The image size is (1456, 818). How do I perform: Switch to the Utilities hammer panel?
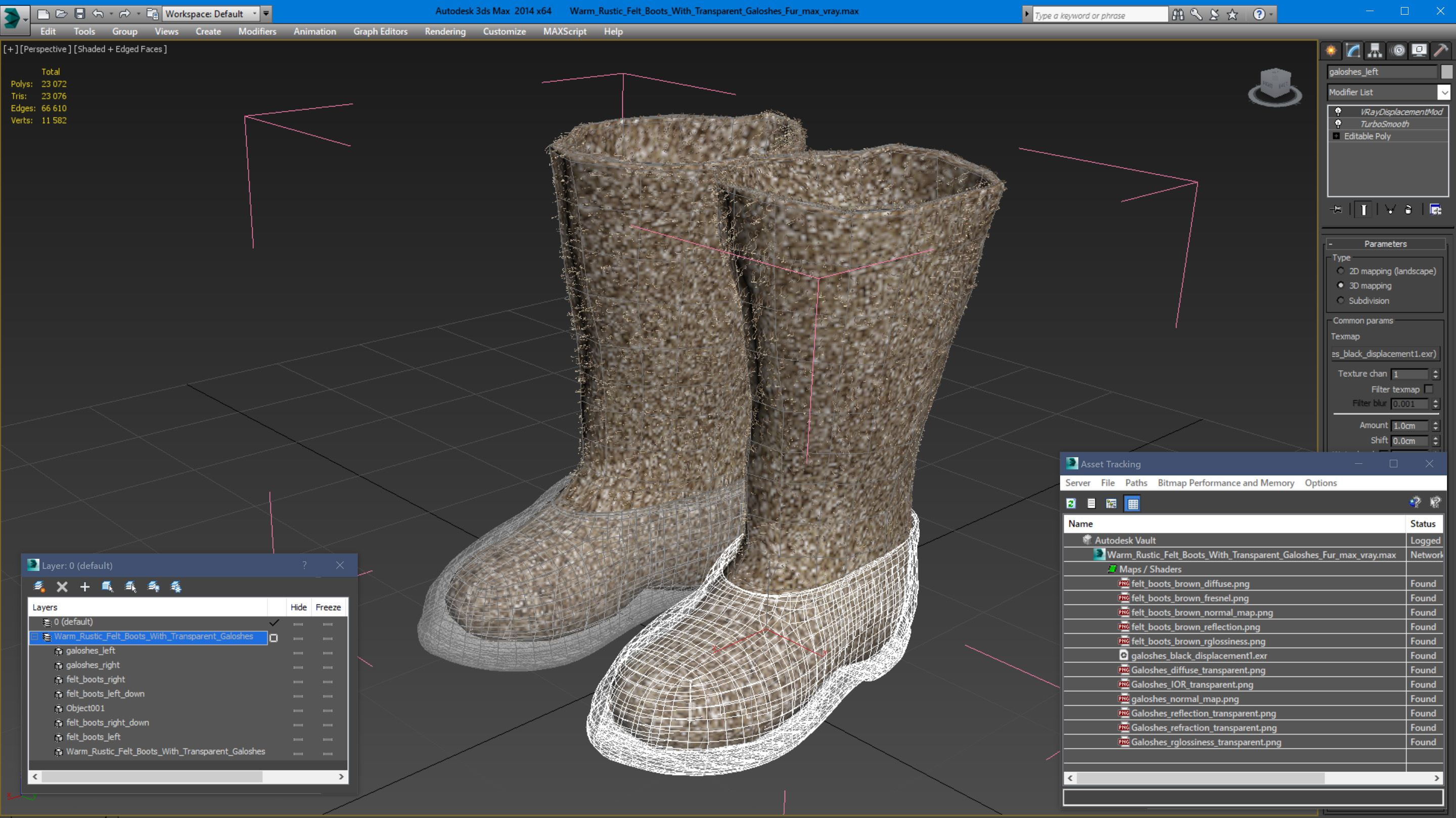[x=1441, y=51]
